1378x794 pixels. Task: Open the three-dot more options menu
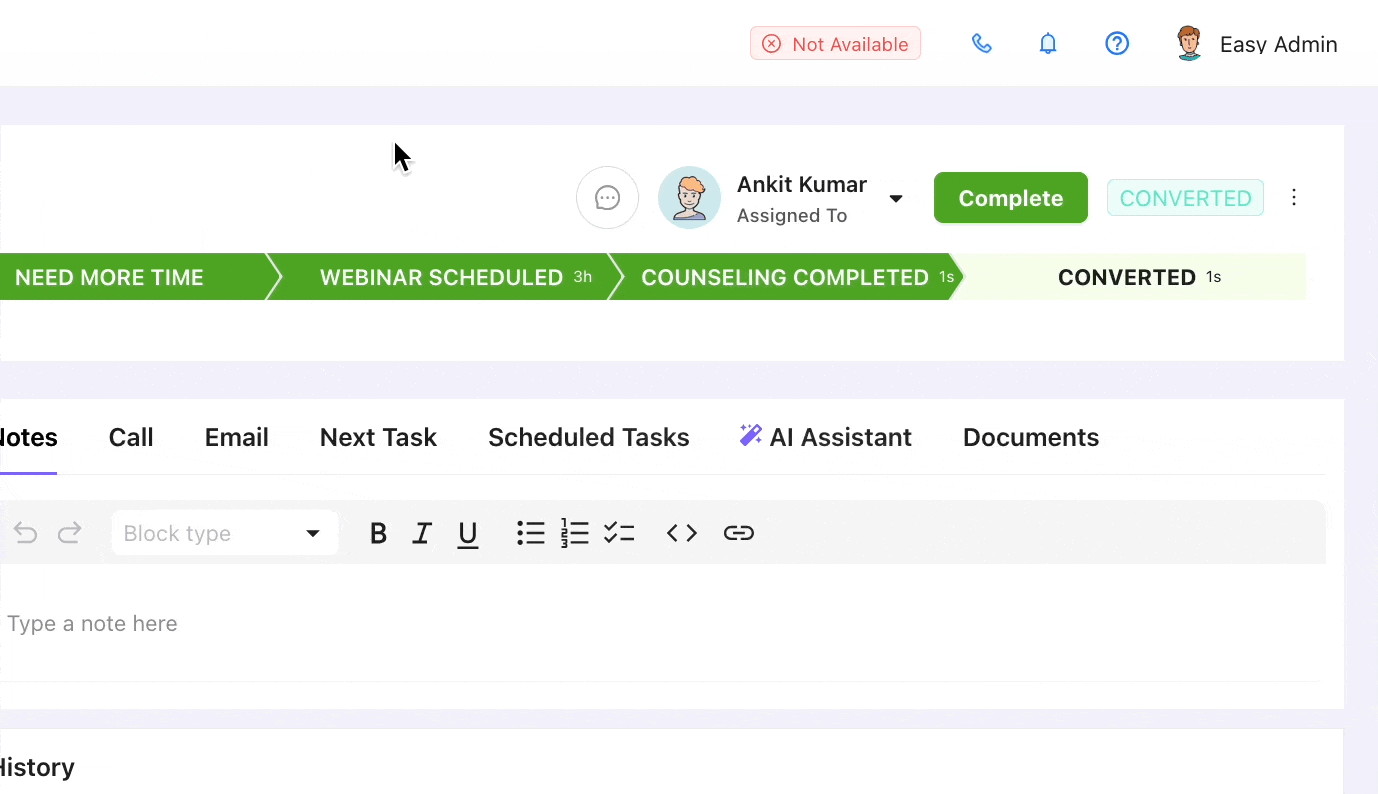click(1294, 198)
